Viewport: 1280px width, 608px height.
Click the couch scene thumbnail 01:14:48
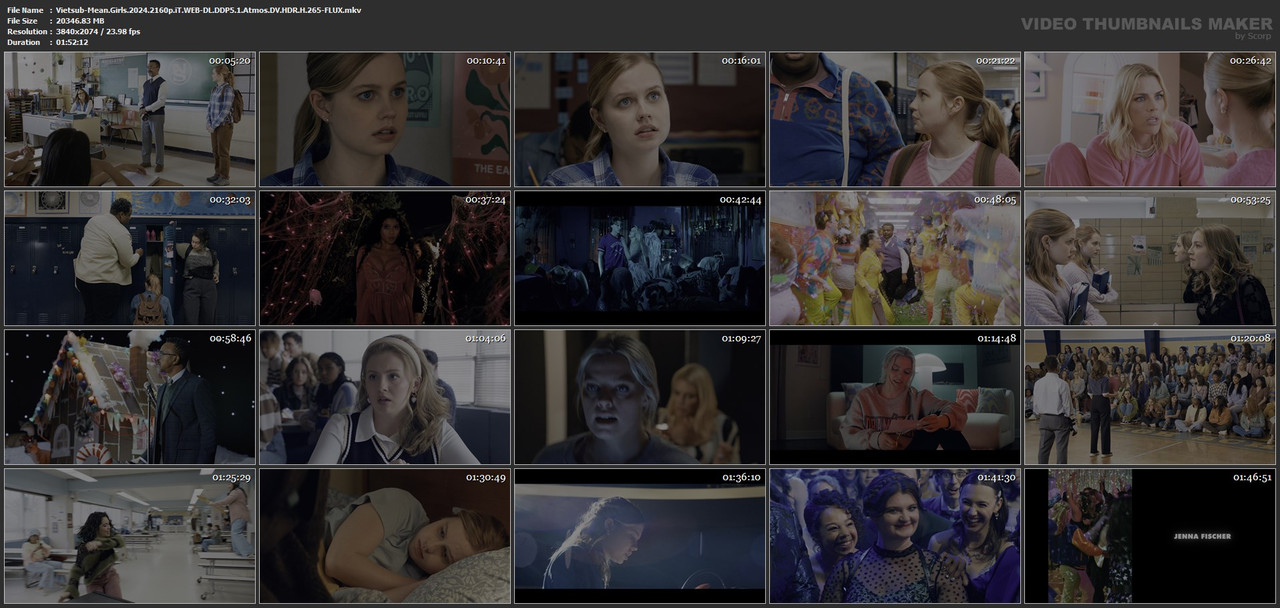tap(895, 397)
